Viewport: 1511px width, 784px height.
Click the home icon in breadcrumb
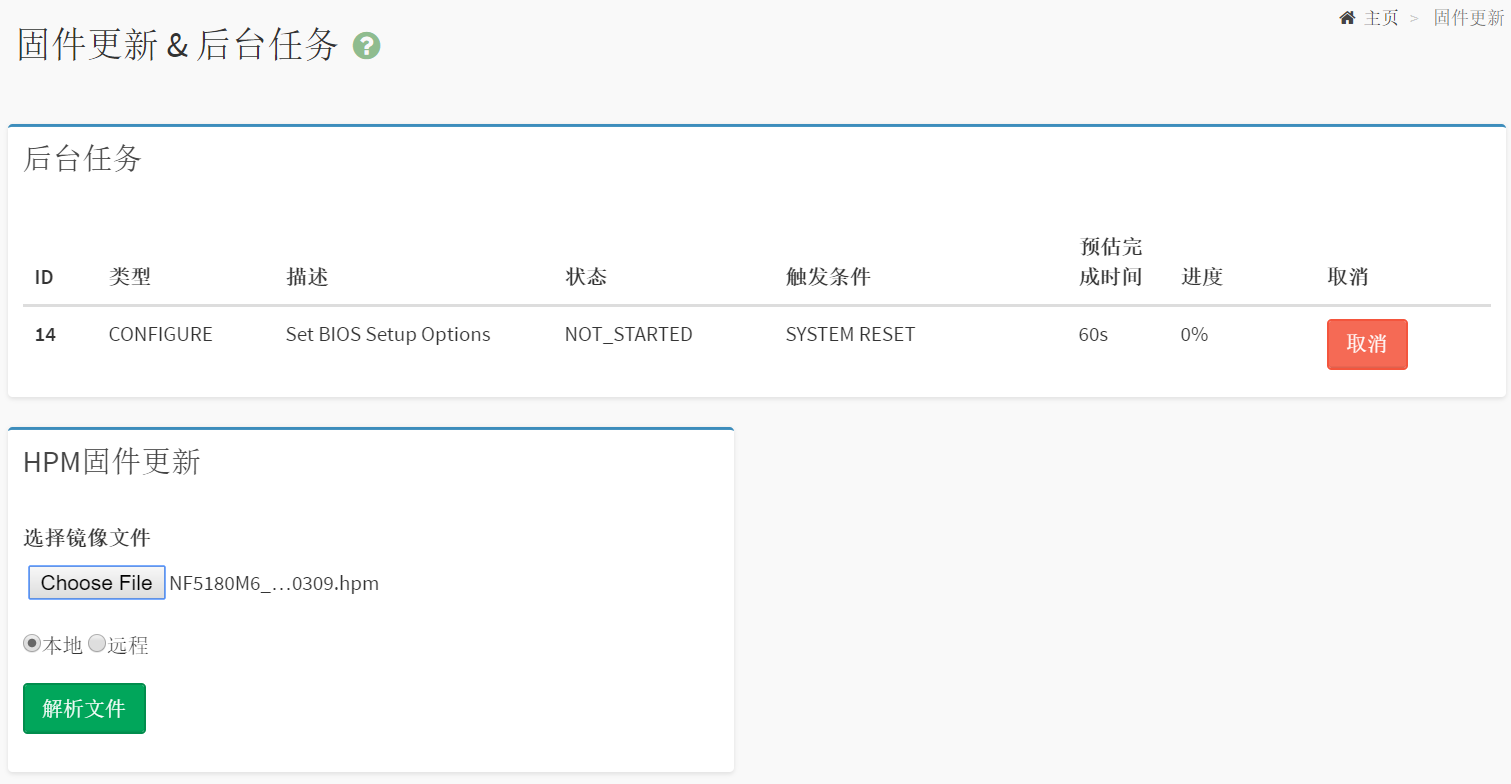coord(1347,18)
